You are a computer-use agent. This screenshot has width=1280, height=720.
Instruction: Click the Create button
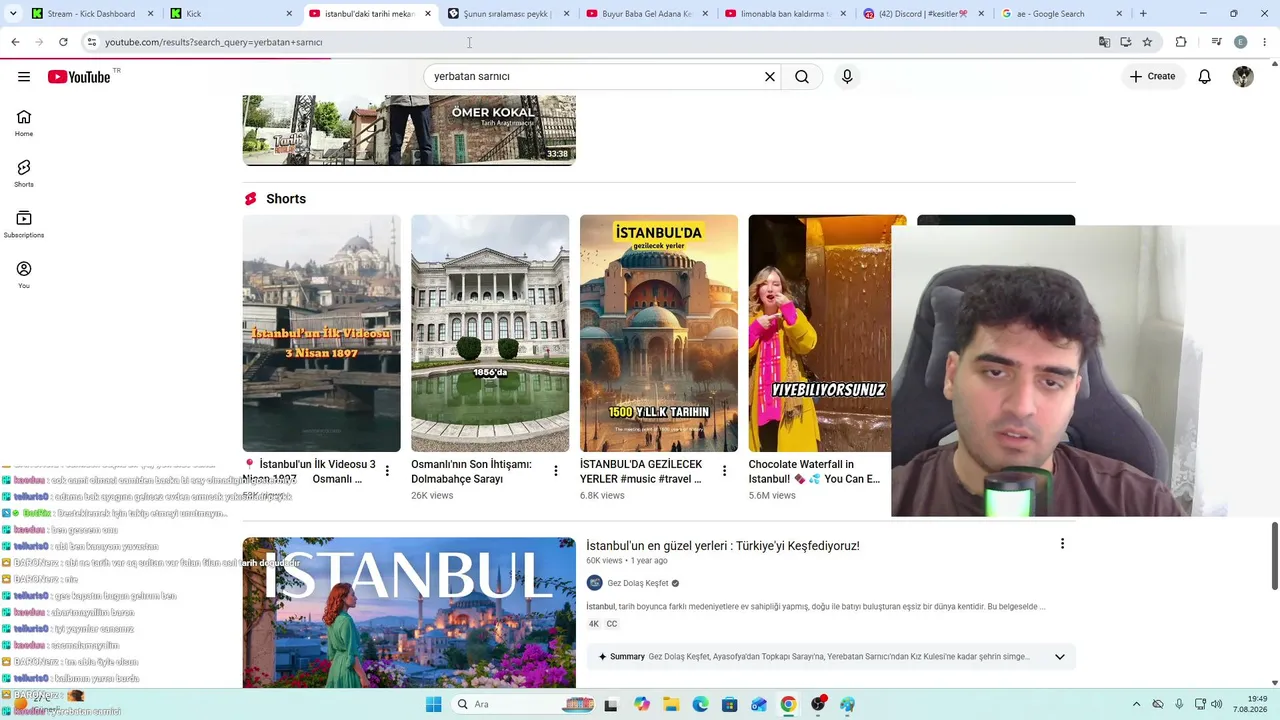coord(1152,77)
